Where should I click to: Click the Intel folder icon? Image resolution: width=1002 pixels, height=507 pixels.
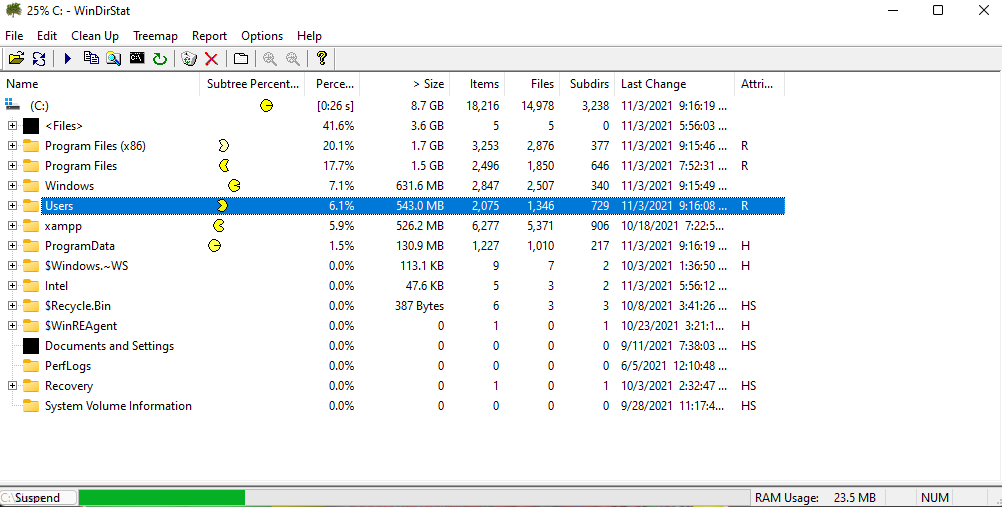tap(31, 286)
